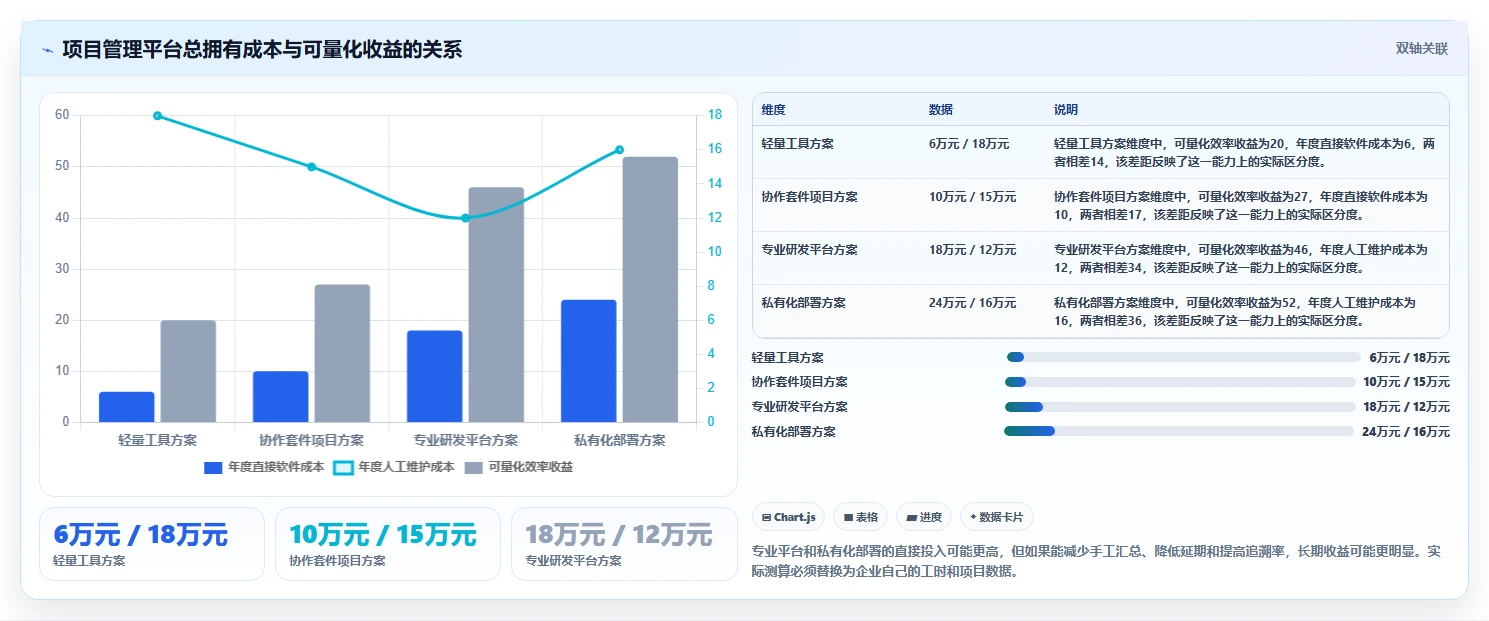This screenshot has height=621, width=1489.
Task: Click the Chart.js tag
Action: tap(789, 517)
